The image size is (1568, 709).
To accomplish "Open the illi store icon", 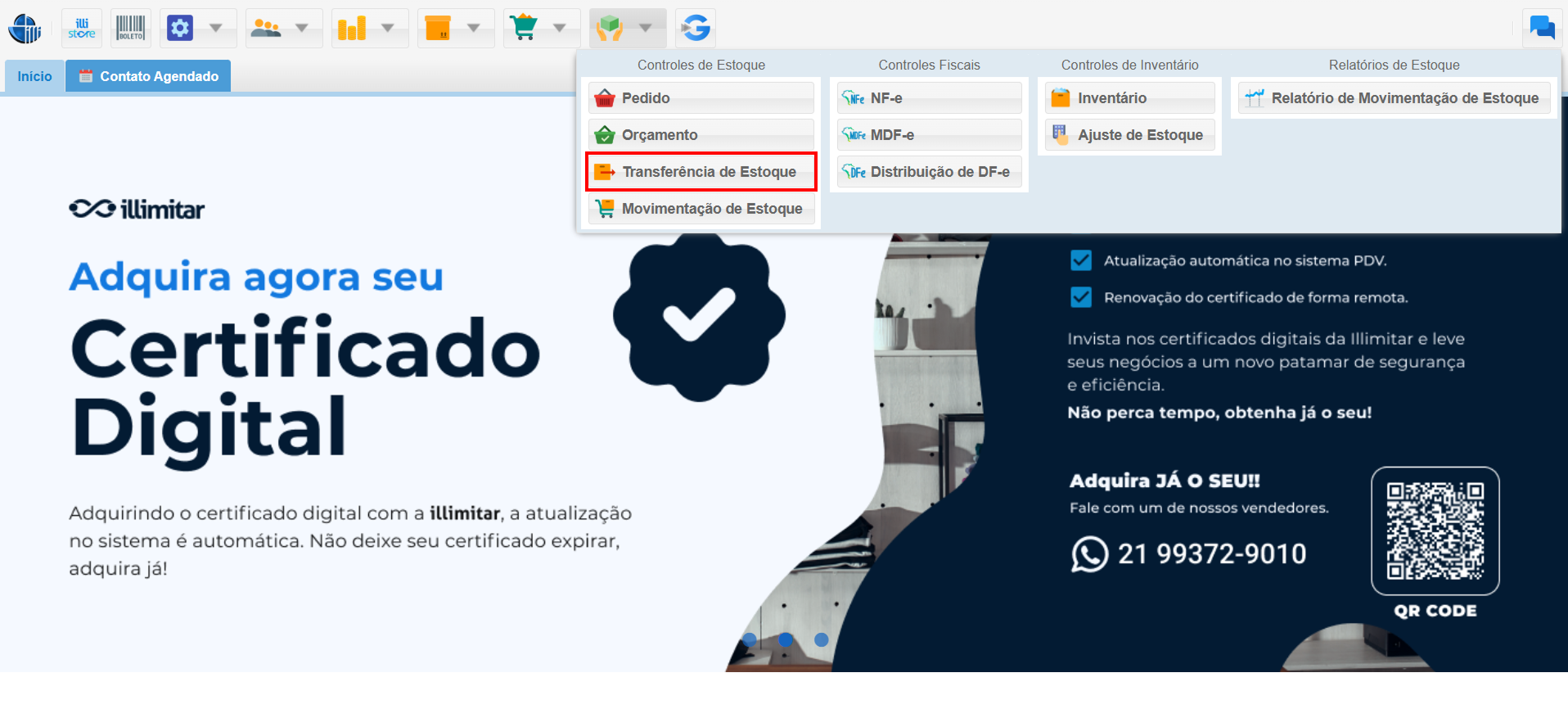I will click(x=82, y=29).
